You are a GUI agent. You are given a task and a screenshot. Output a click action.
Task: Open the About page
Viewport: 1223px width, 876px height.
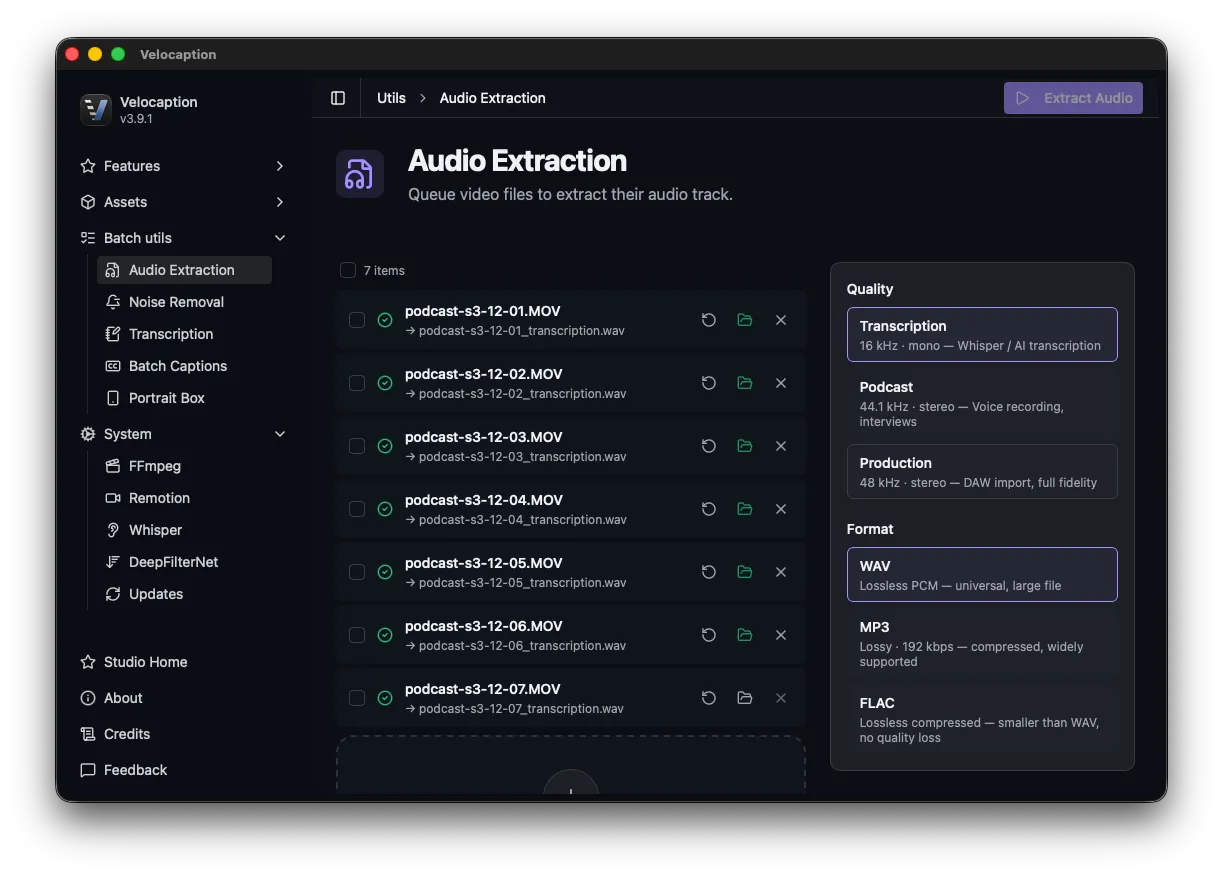(x=184, y=698)
